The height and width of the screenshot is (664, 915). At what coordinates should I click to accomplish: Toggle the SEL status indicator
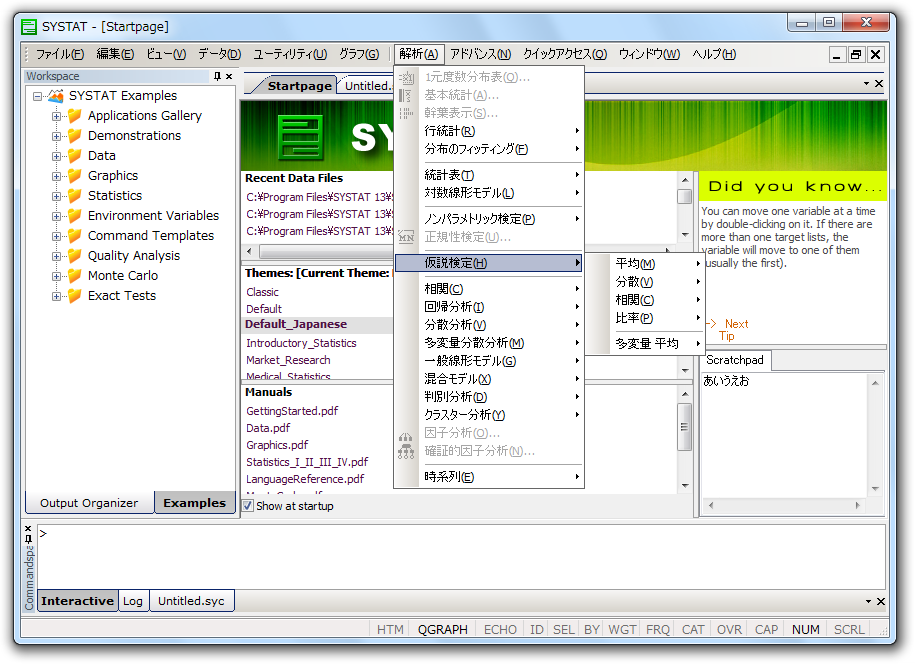point(563,630)
